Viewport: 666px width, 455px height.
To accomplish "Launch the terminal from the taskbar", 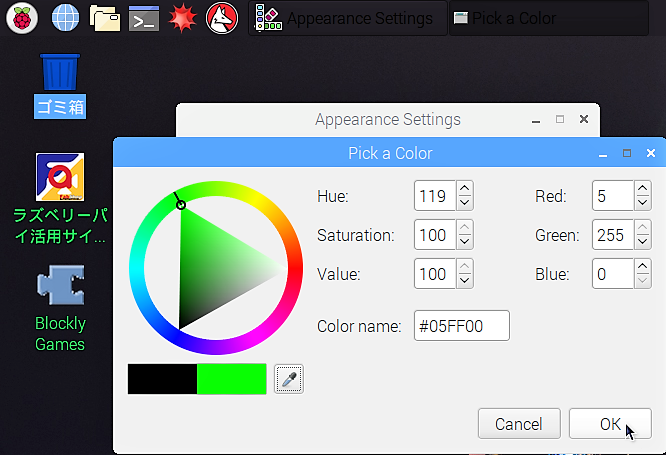I will pyautogui.click(x=144, y=19).
